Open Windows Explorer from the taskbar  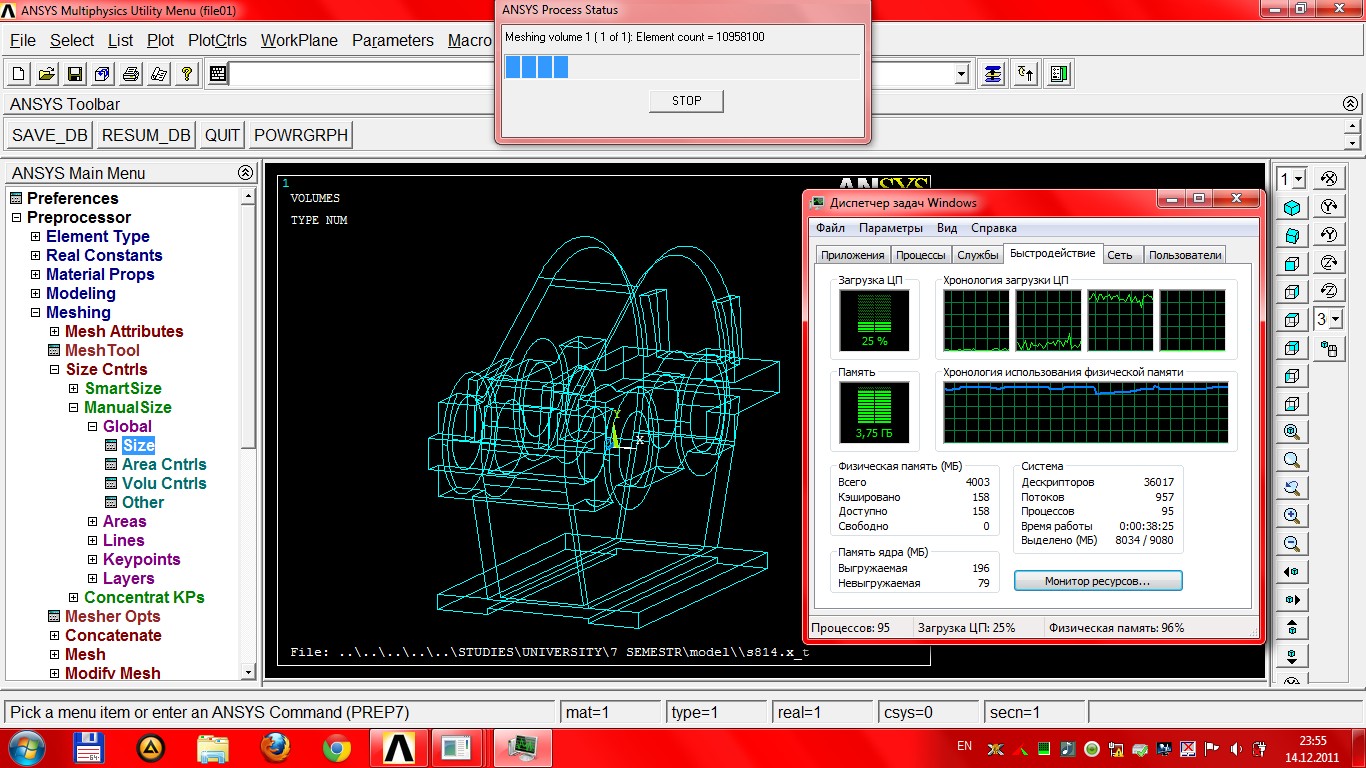pos(213,748)
